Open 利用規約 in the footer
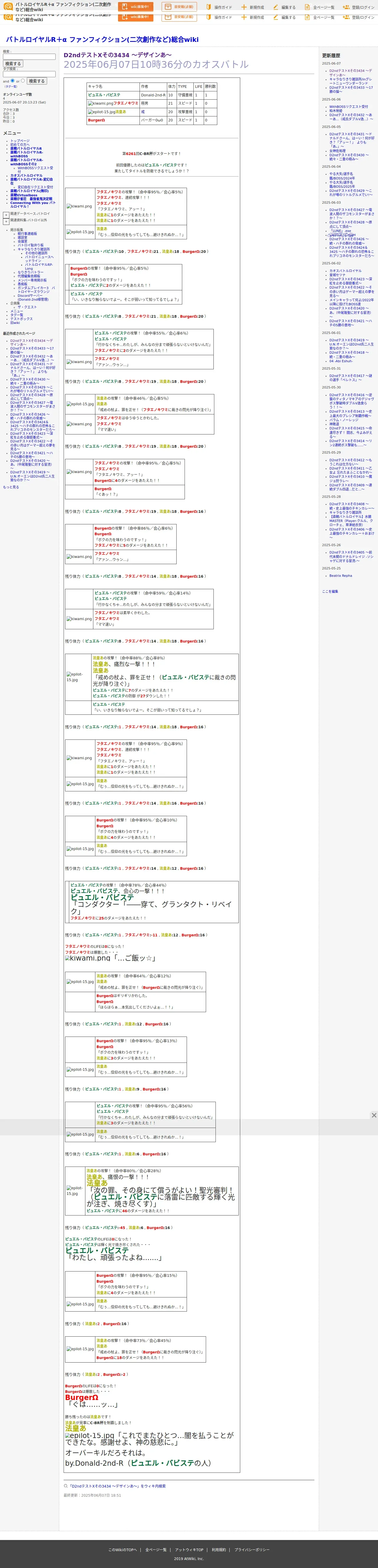 click(x=219, y=1550)
